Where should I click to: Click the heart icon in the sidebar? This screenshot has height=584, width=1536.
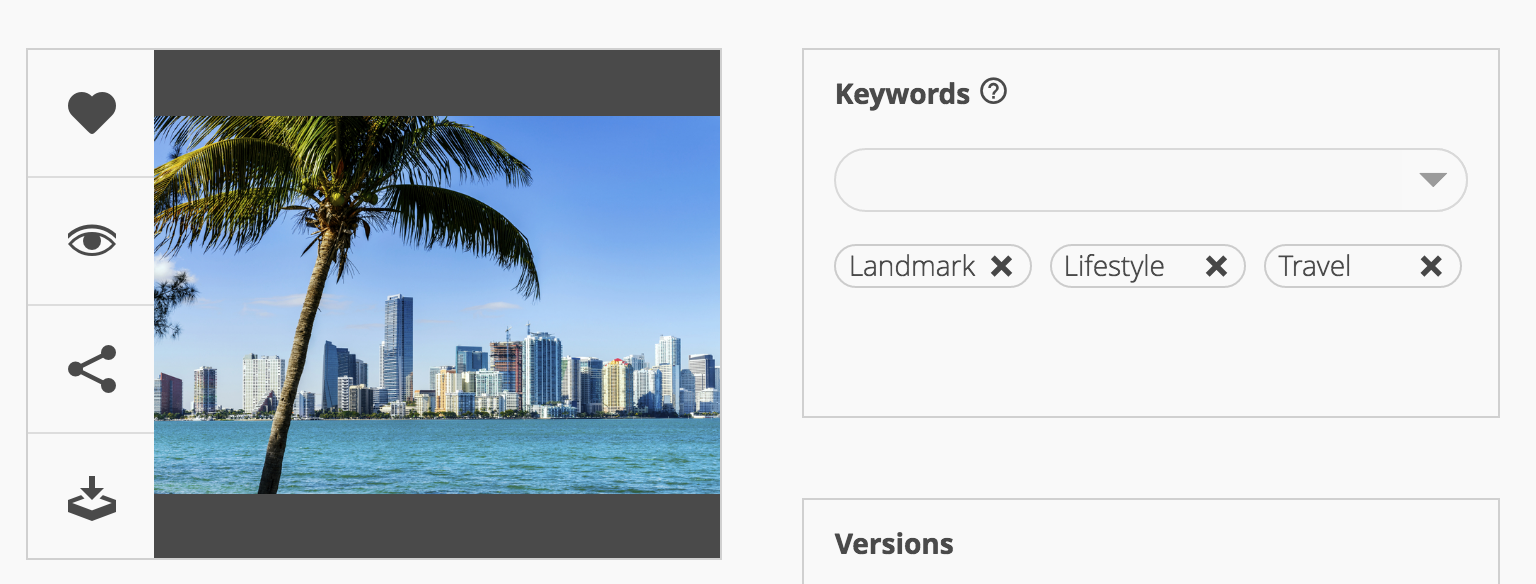pos(92,112)
